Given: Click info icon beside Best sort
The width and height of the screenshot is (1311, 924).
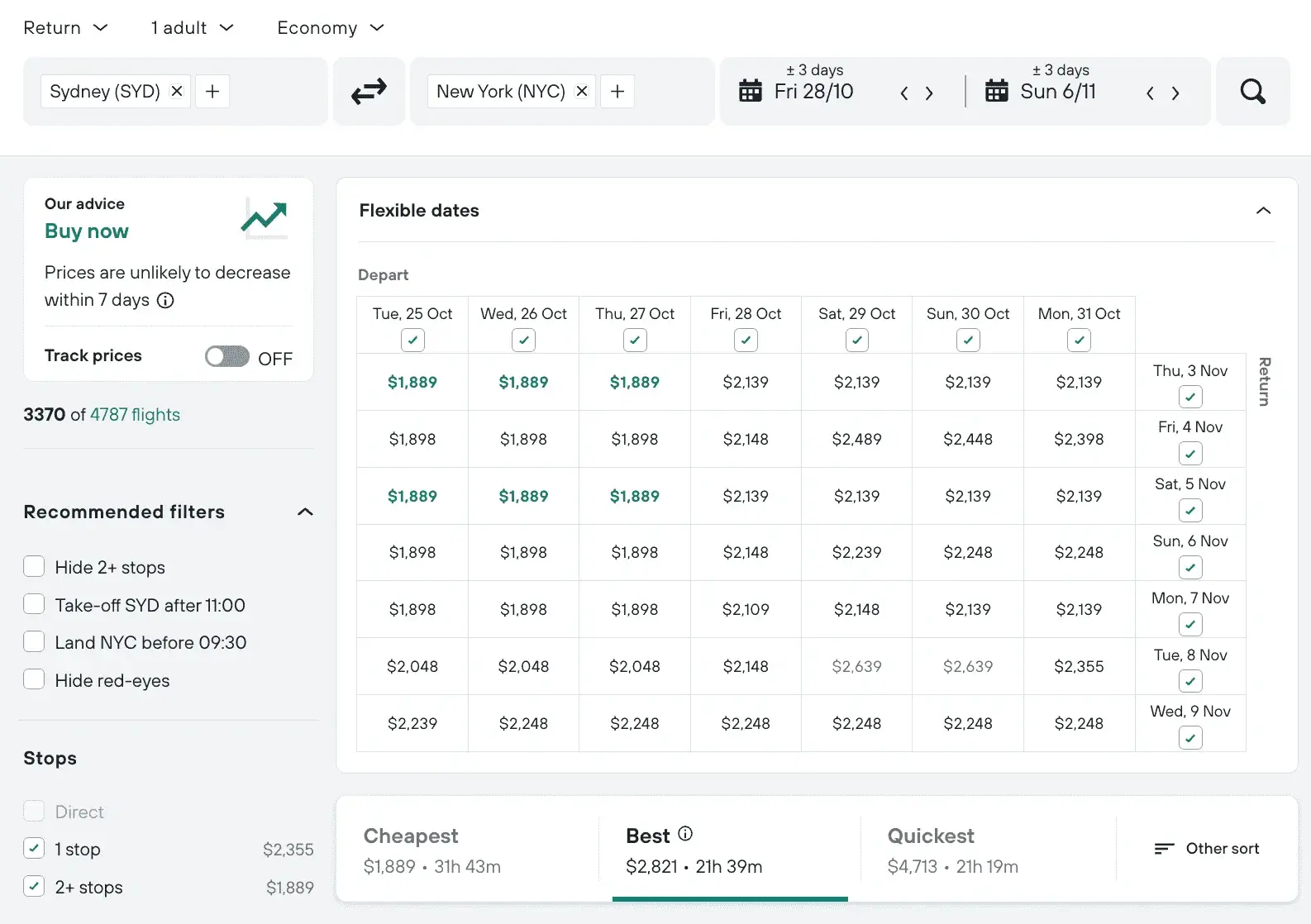Looking at the screenshot, I should (685, 834).
